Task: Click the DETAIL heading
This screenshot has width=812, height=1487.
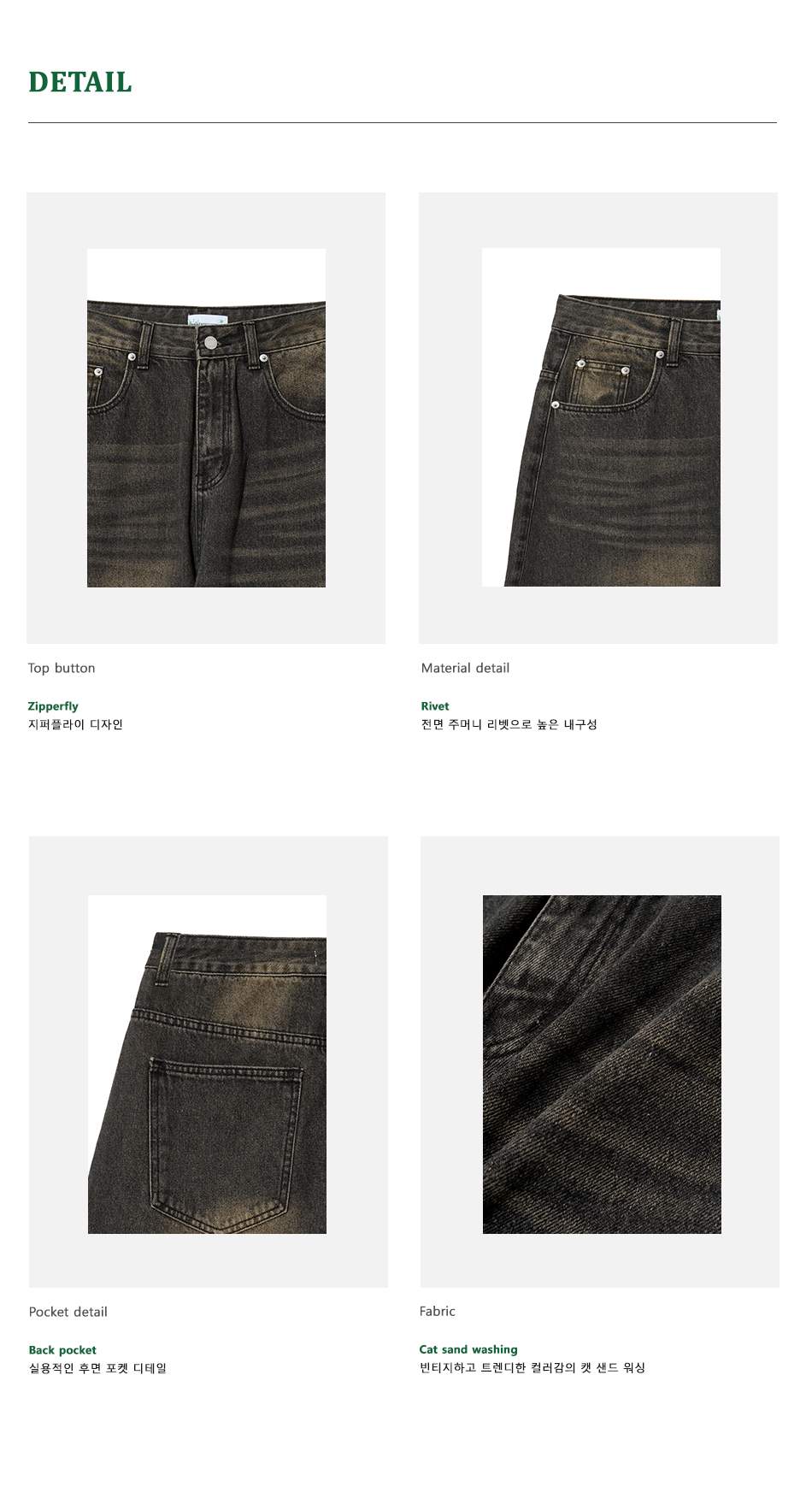Action: click(x=80, y=83)
